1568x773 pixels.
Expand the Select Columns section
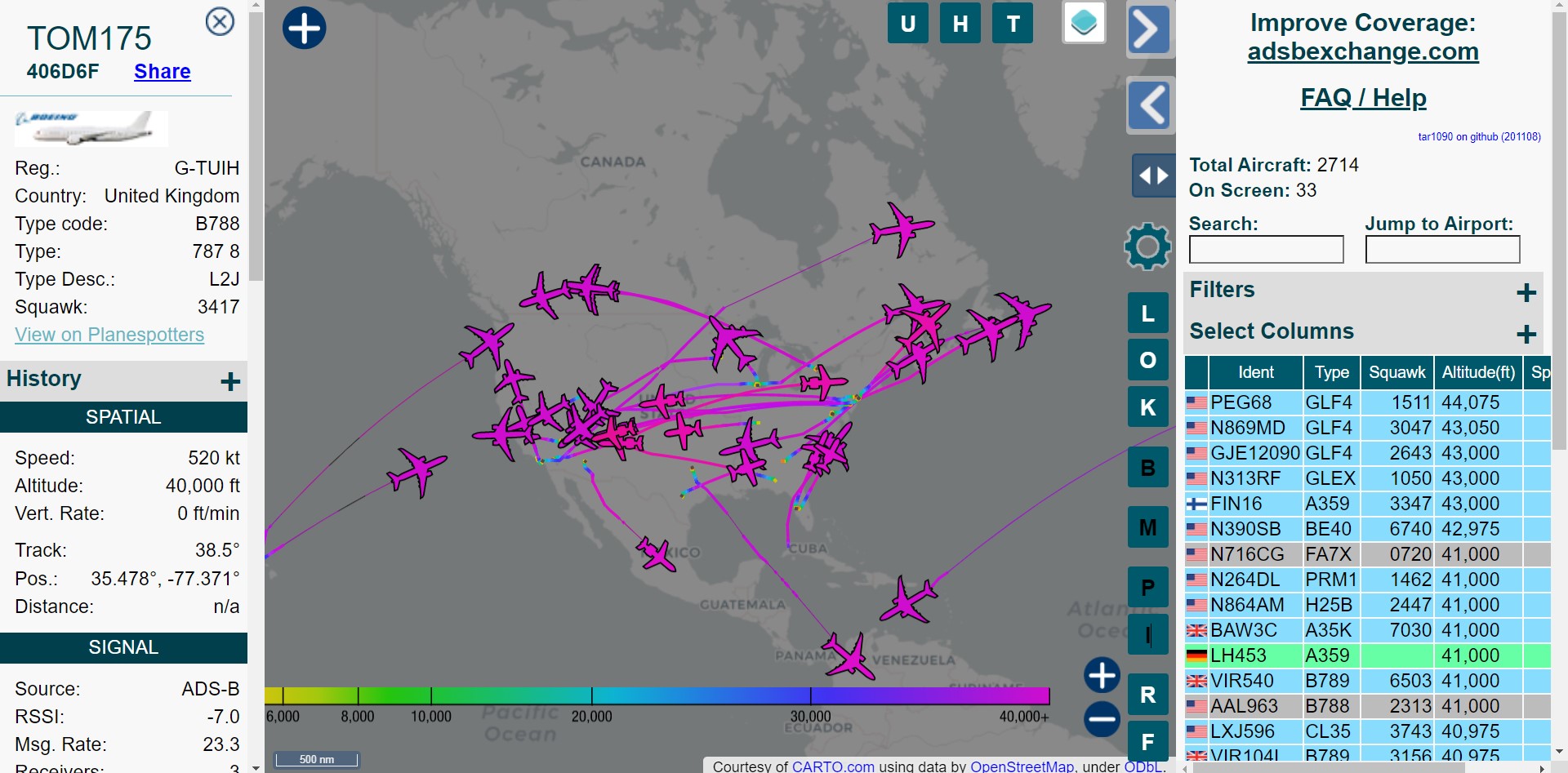(x=1526, y=334)
